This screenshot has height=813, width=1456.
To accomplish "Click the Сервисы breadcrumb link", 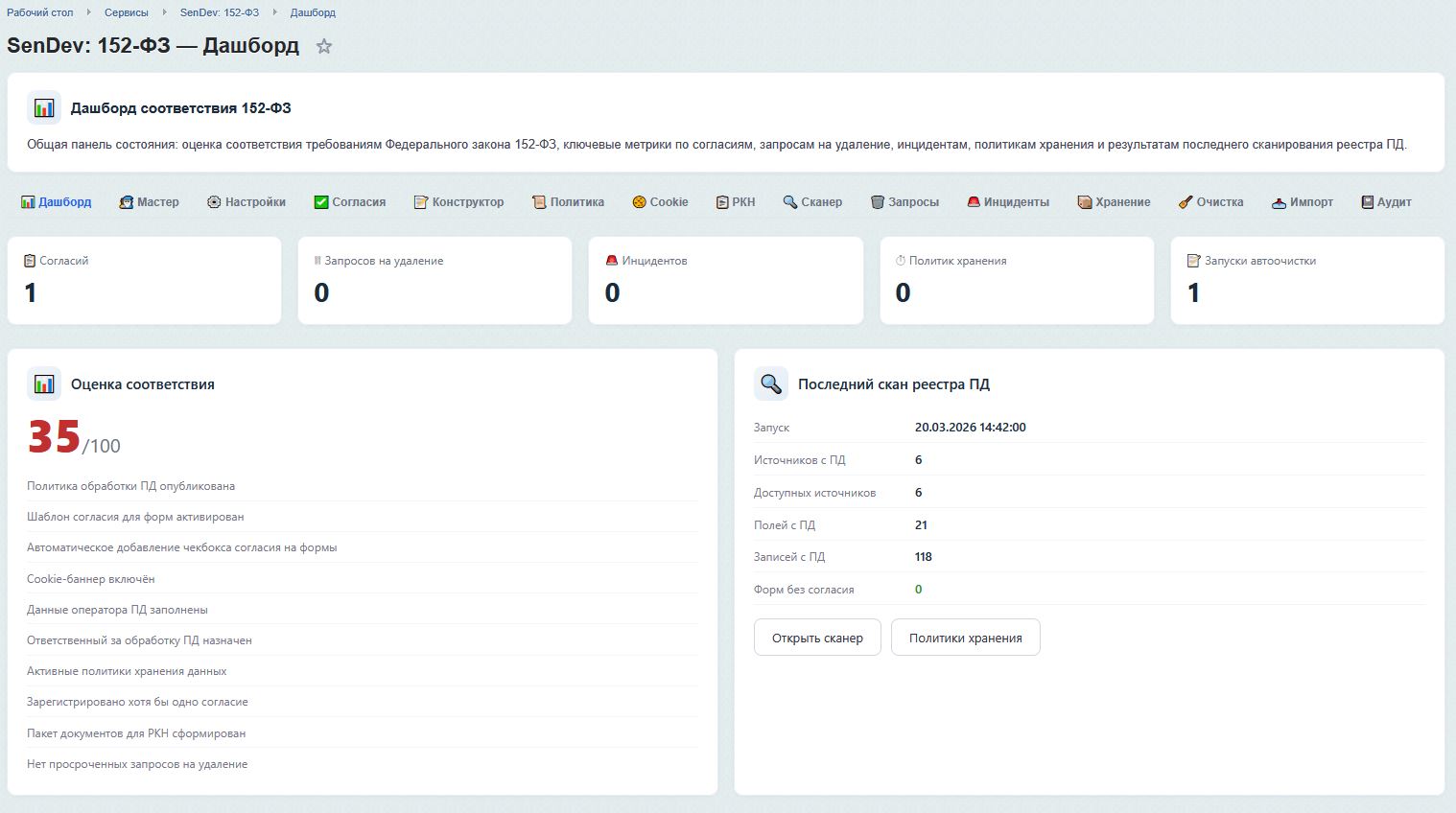I will point(127,12).
